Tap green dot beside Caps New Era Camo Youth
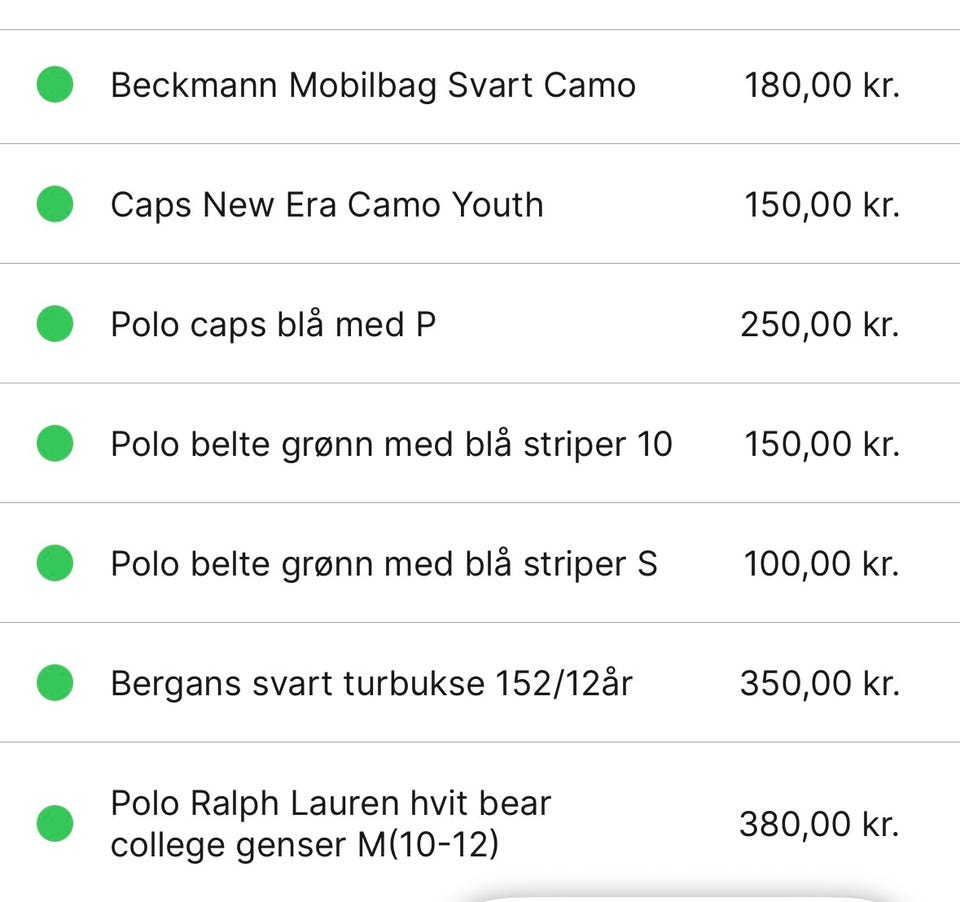Viewport: 960px width, 902px height. point(55,204)
